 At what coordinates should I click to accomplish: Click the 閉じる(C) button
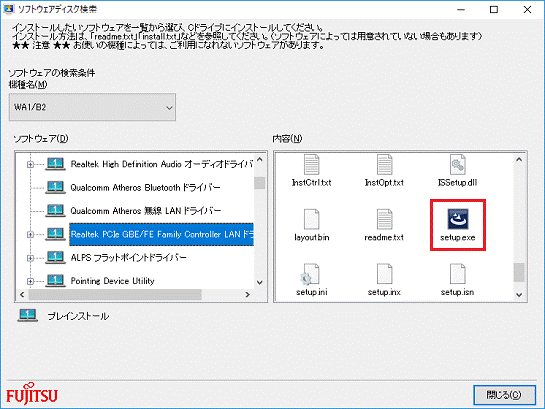point(504,395)
